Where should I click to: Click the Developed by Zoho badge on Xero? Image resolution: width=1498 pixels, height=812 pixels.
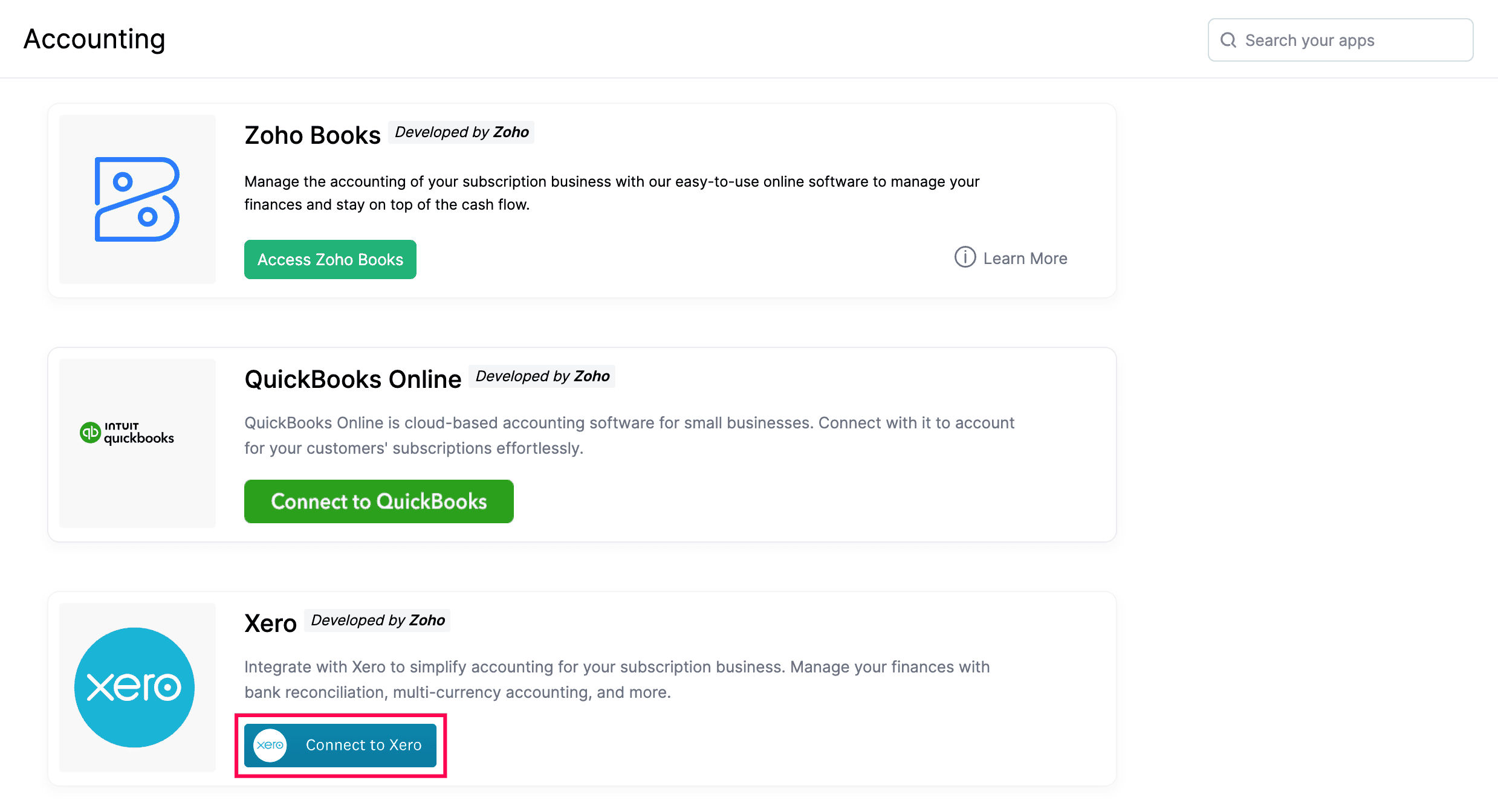pos(377,620)
